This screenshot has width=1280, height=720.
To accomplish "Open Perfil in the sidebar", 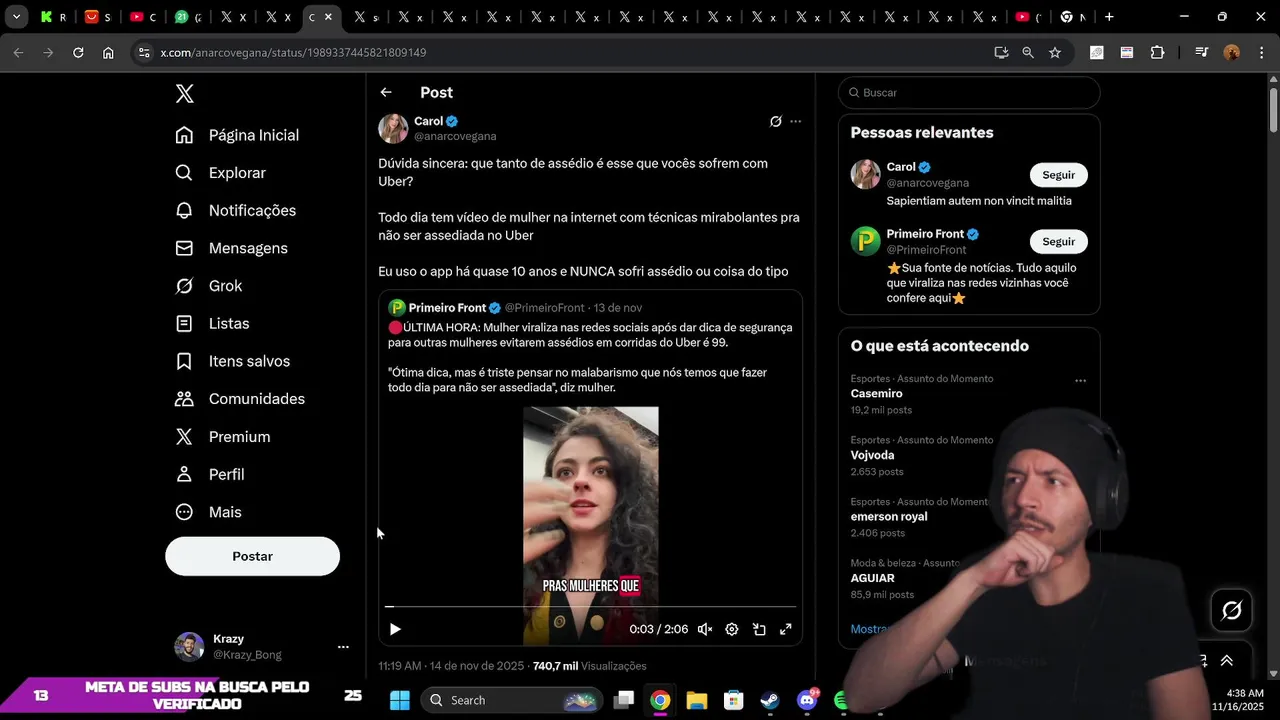I will 210,474.
